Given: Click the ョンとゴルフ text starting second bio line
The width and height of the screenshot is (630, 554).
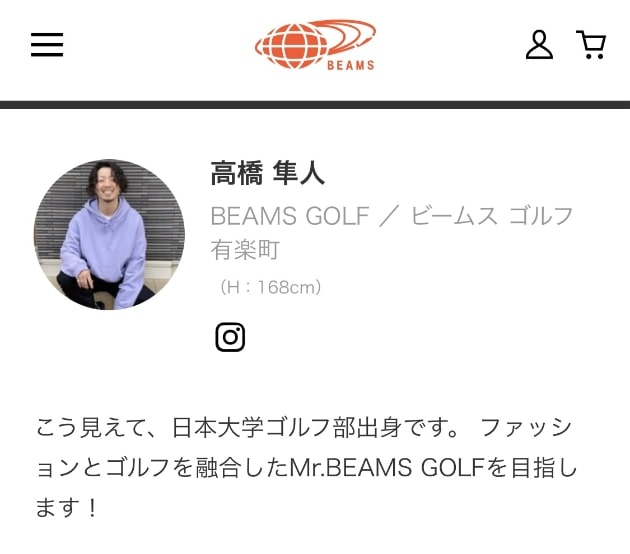Looking at the screenshot, I should click(103, 468).
